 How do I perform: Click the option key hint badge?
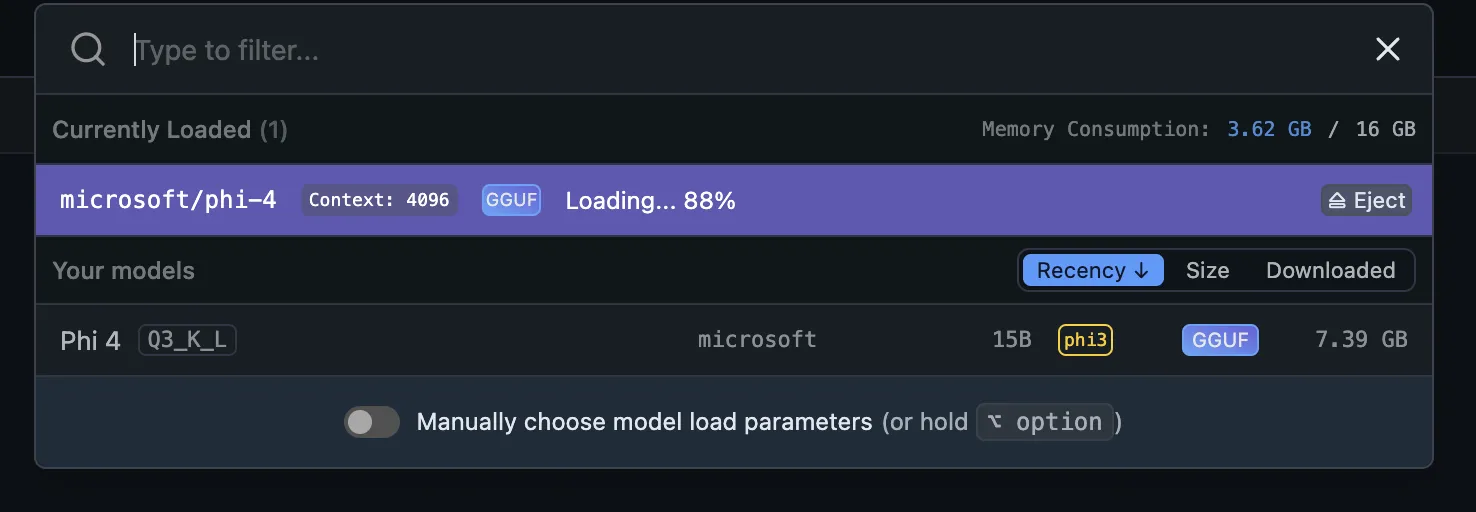[1044, 422]
